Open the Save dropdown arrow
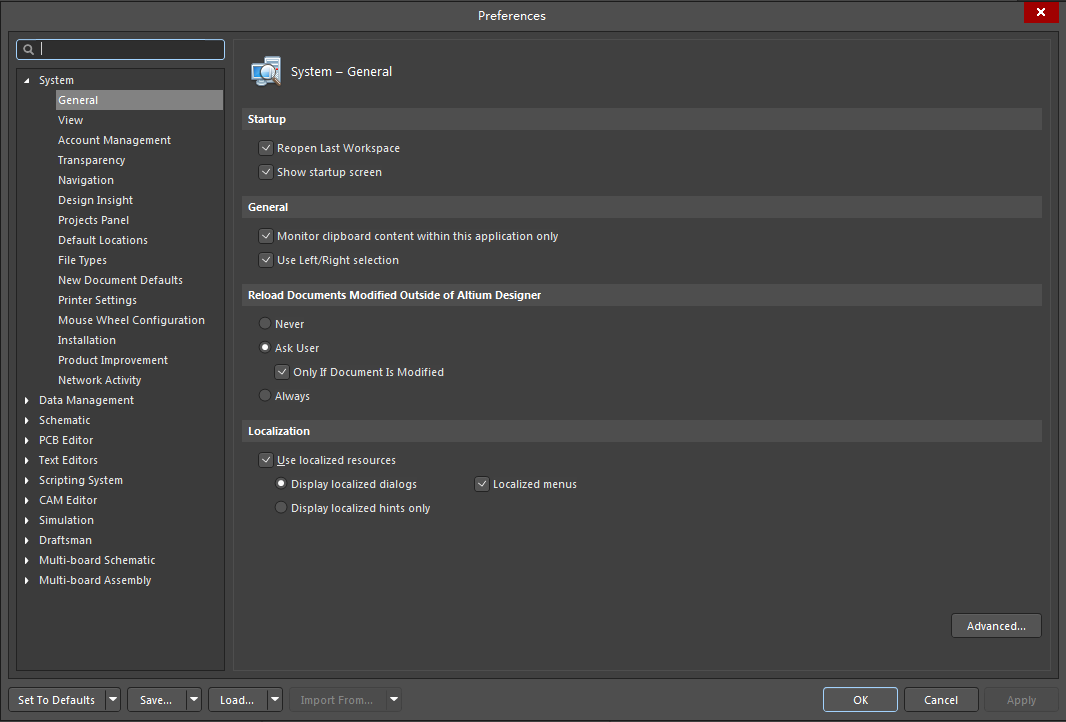 pos(194,700)
